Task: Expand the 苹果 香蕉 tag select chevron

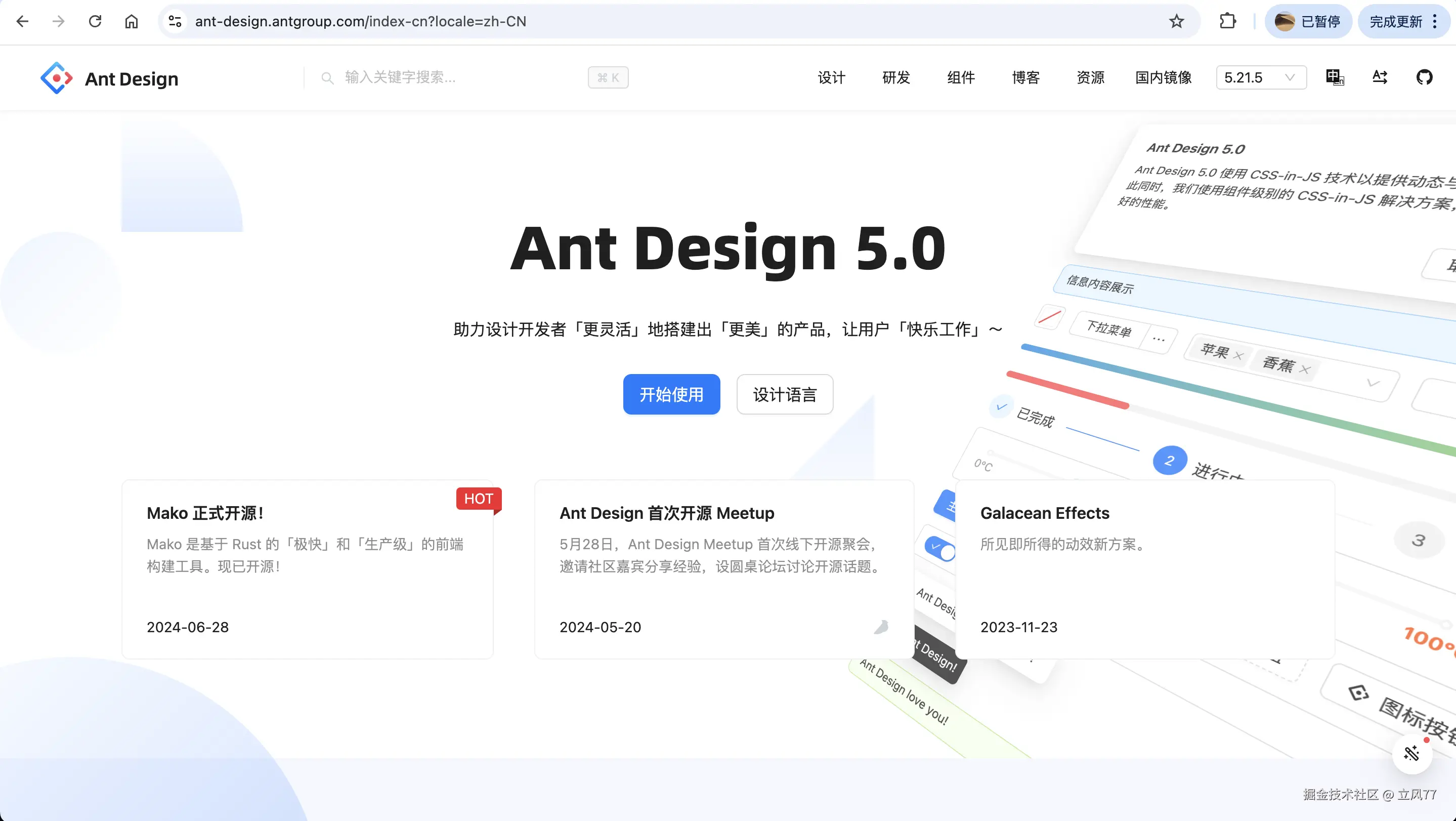Action: pos(1373,383)
